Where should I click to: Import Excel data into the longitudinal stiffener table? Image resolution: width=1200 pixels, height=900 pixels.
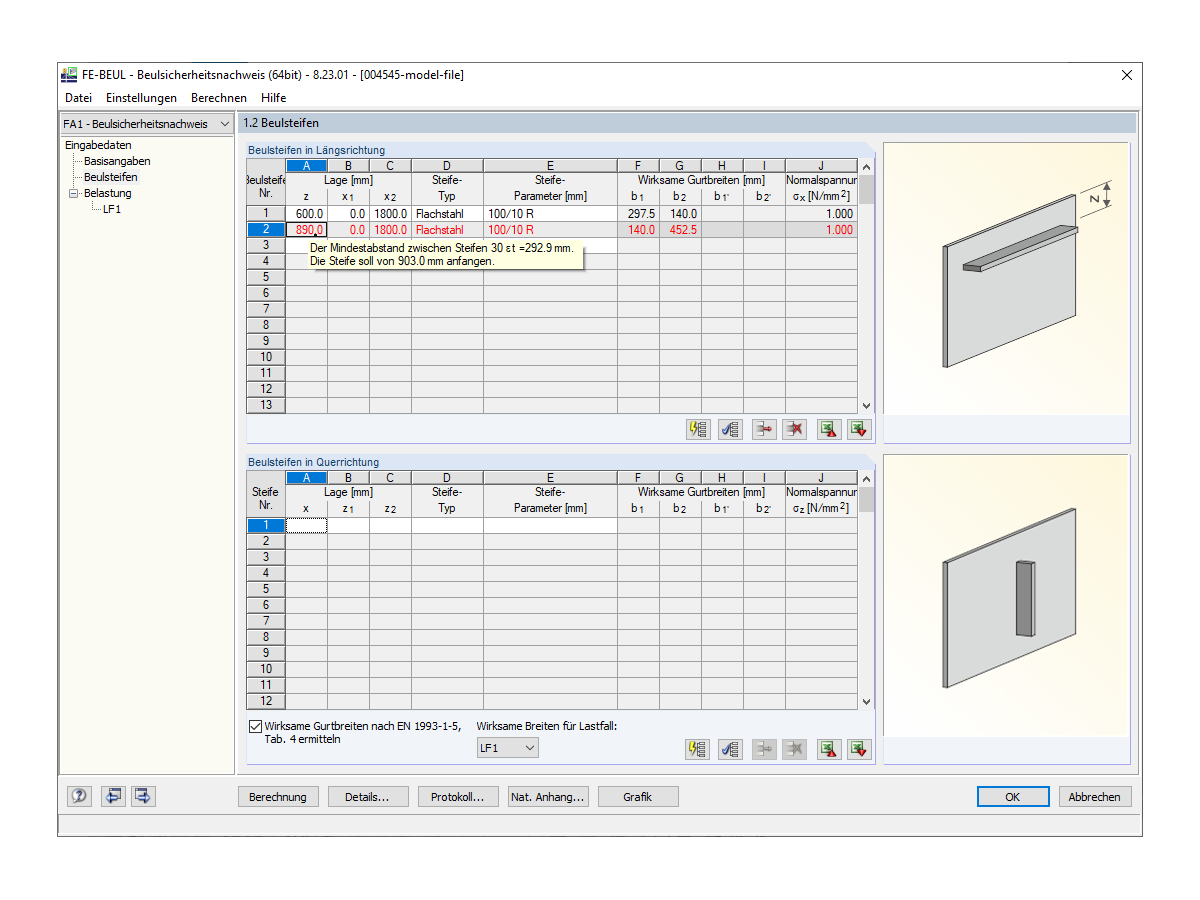[x=828, y=429]
